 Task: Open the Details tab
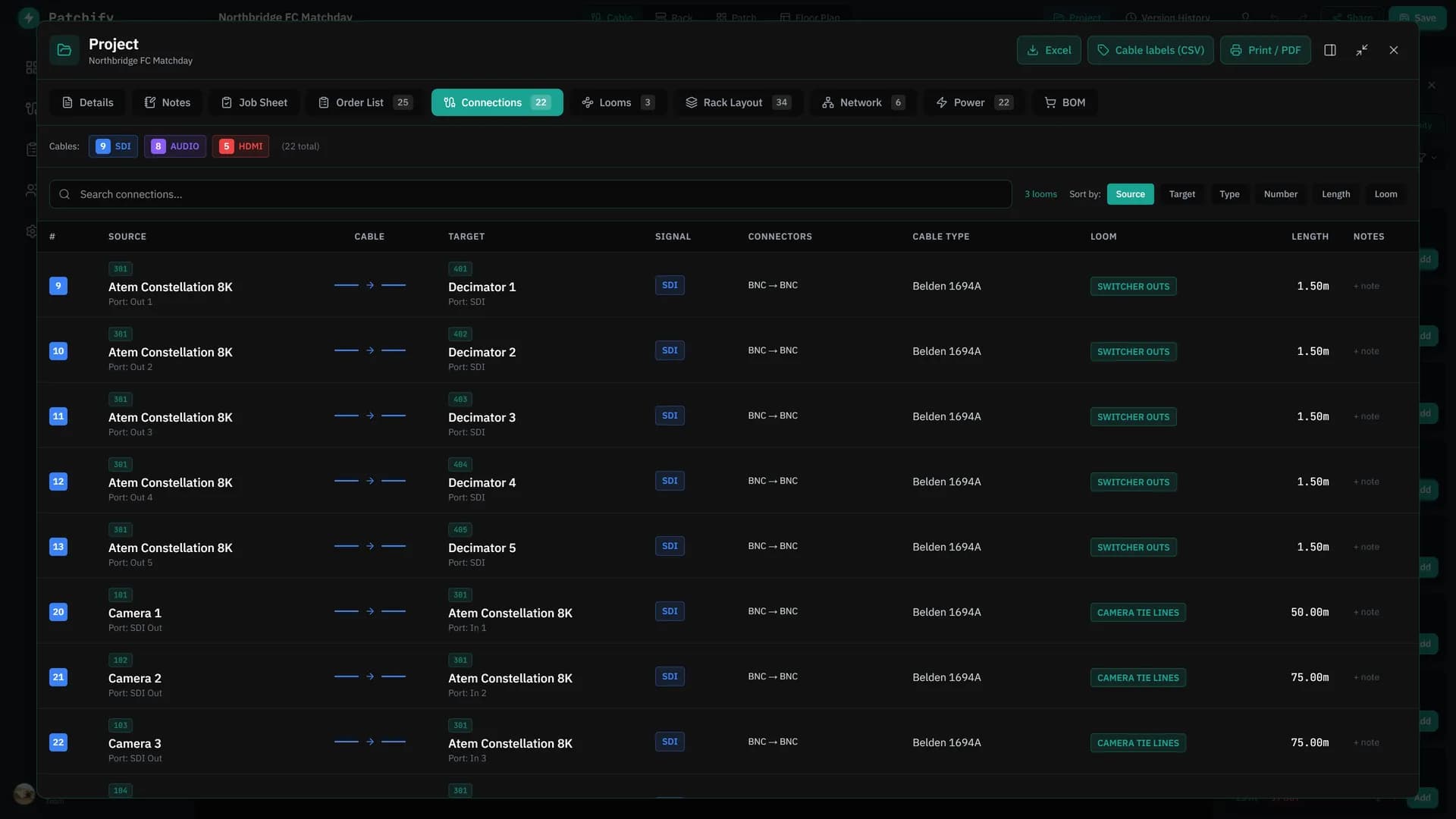[88, 102]
